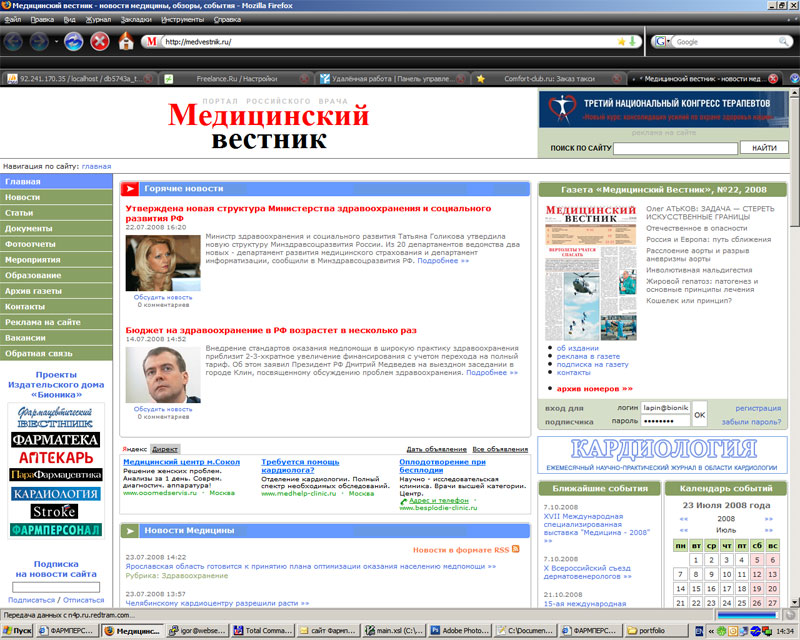
Task: Open the КАРДИОЛОГИЯ journal banner
Action: tap(663, 452)
